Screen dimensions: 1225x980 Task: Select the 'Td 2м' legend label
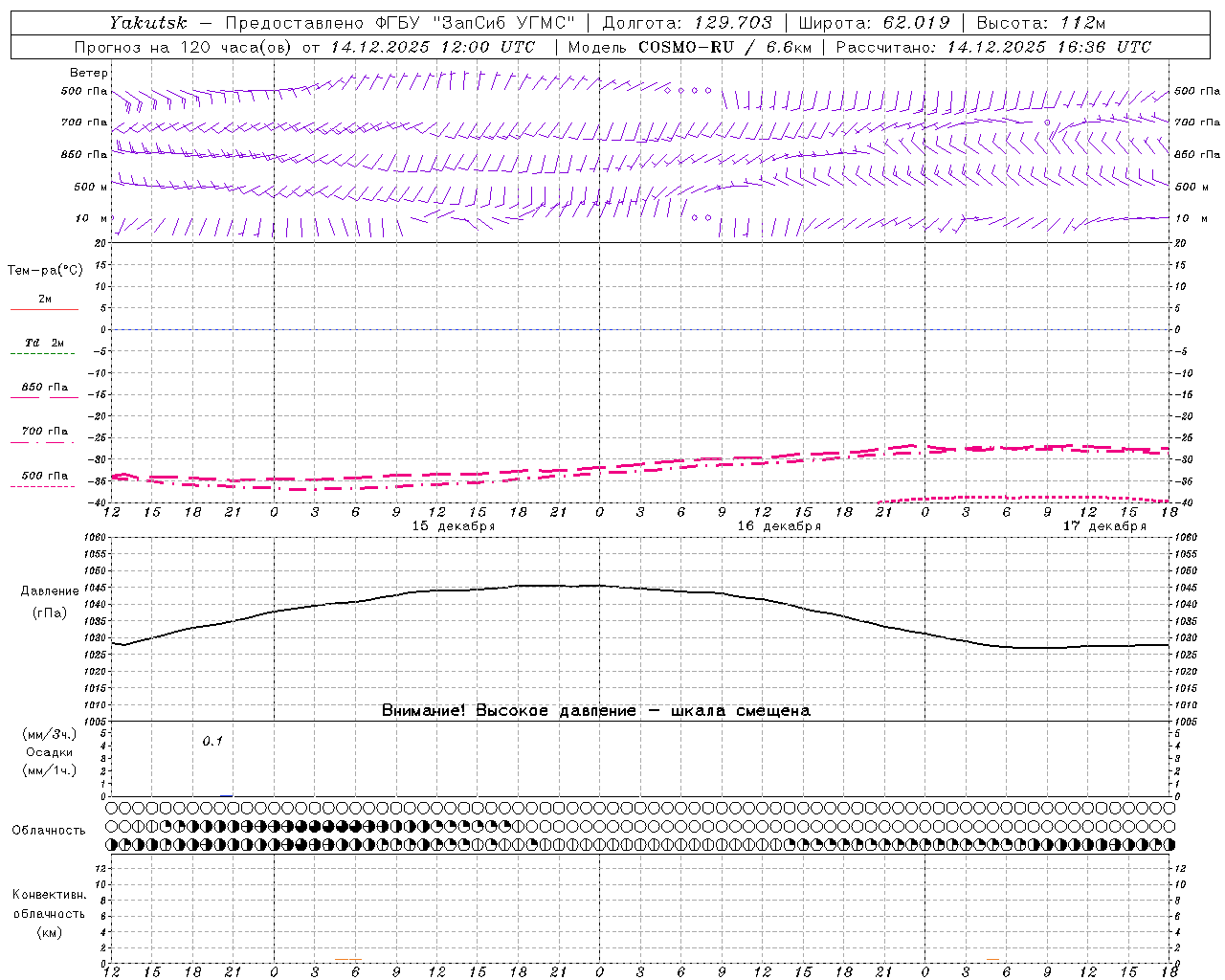[45, 343]
